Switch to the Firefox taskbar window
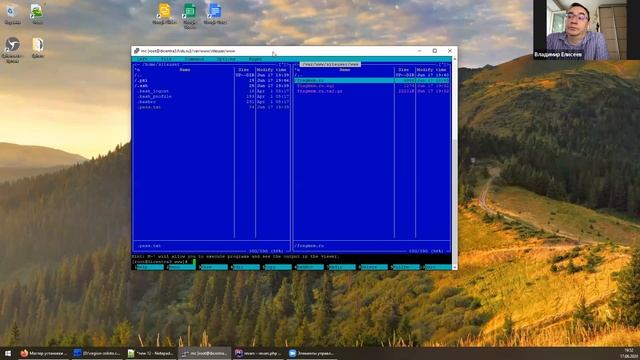 click(43, 353)
